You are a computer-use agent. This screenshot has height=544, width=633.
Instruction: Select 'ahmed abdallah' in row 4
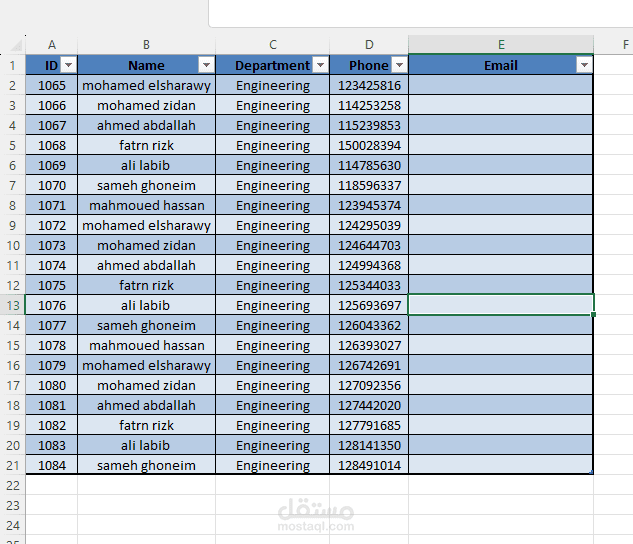click(147, 125)
